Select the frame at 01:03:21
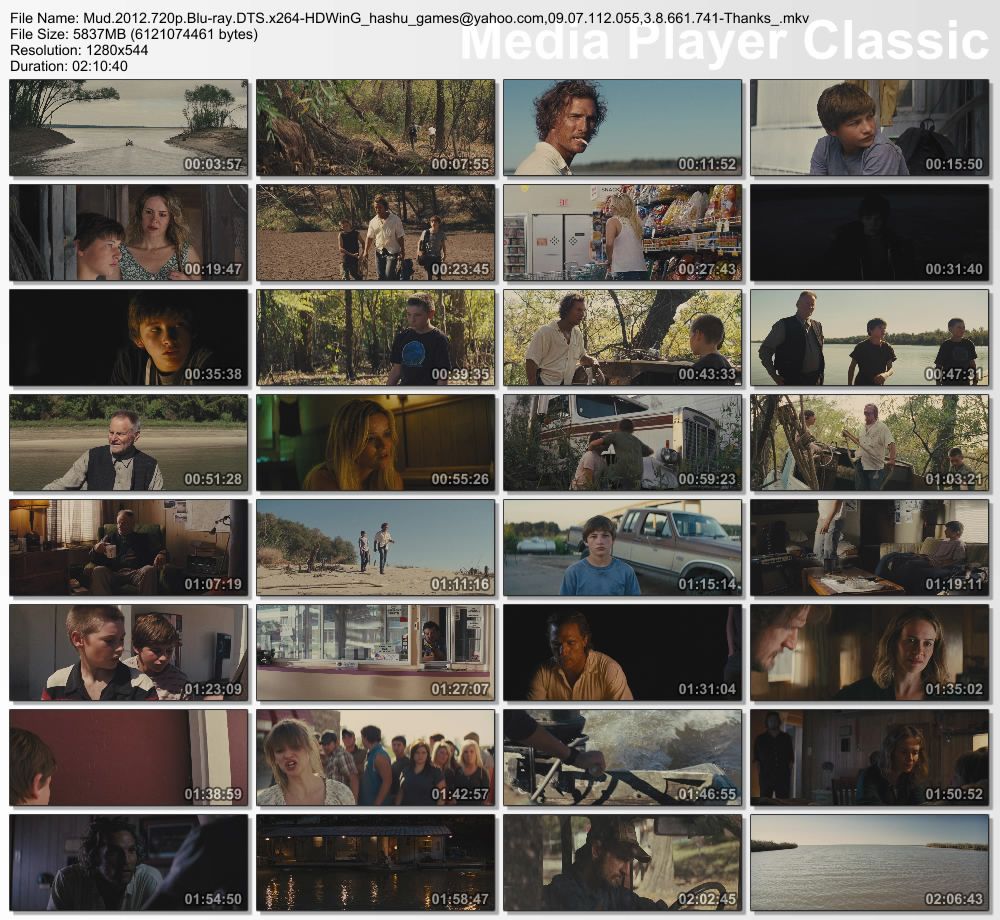 (869, 442)
